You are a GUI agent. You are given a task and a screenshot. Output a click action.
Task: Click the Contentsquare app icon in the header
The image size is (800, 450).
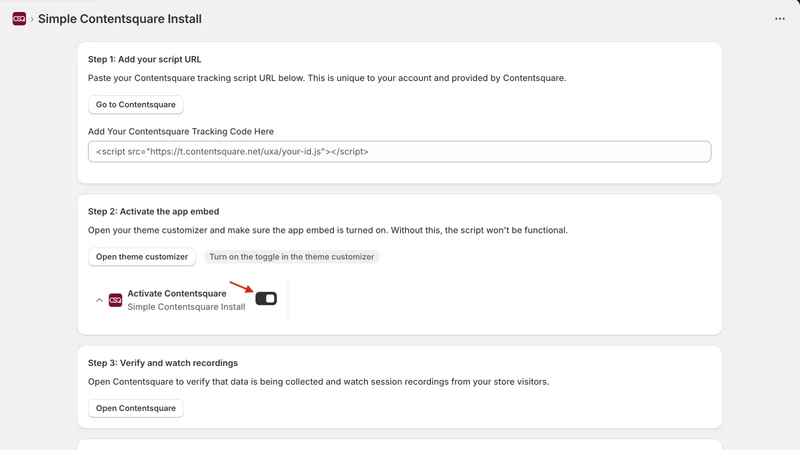point(19,19)
